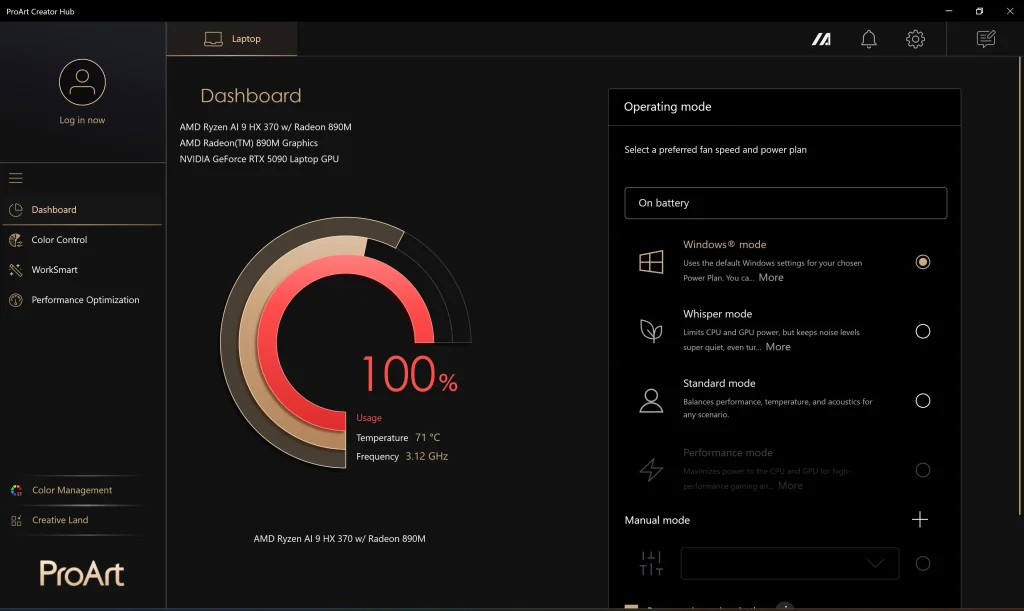Select the Standard mode radio button
1024x611 pixels.
click(922, 401)
